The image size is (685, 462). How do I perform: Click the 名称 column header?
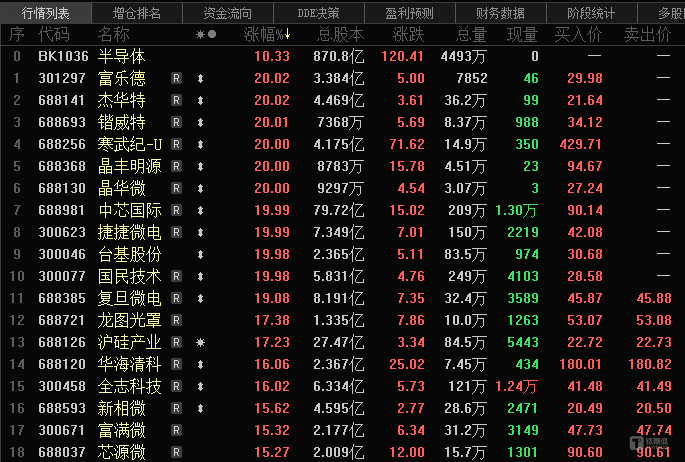pyautogui.click(x=114, y=34)
